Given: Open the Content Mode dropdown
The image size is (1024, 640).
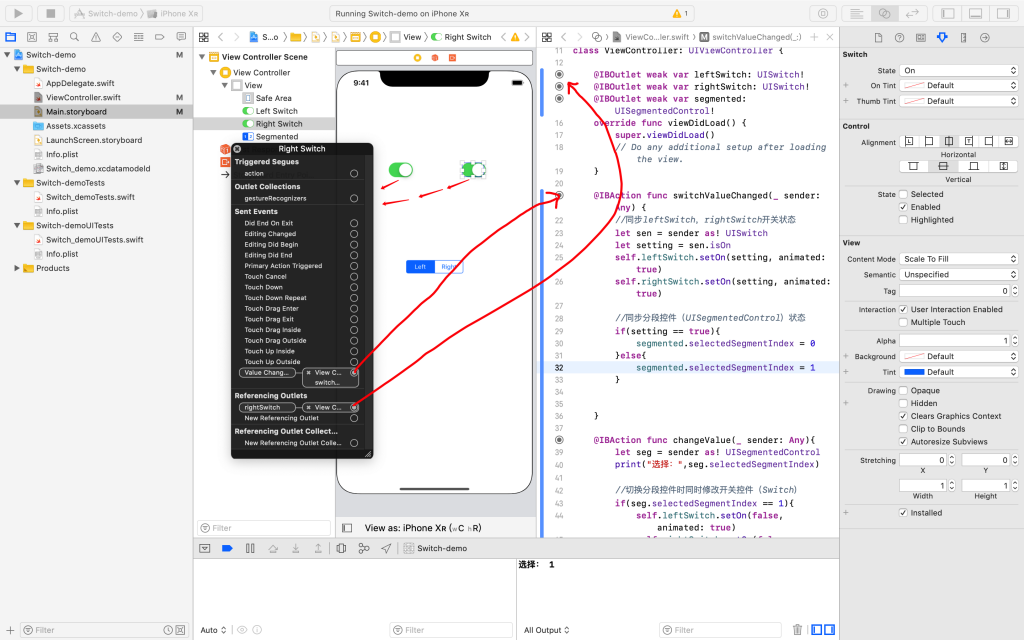Looking at the screenshot, I should click(x=958, y=259).
